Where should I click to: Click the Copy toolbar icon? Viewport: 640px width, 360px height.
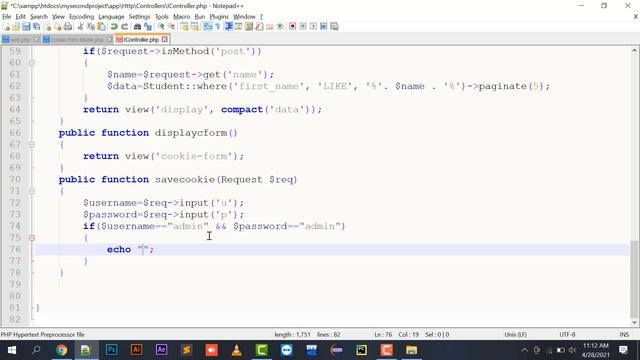click(91, 27)
